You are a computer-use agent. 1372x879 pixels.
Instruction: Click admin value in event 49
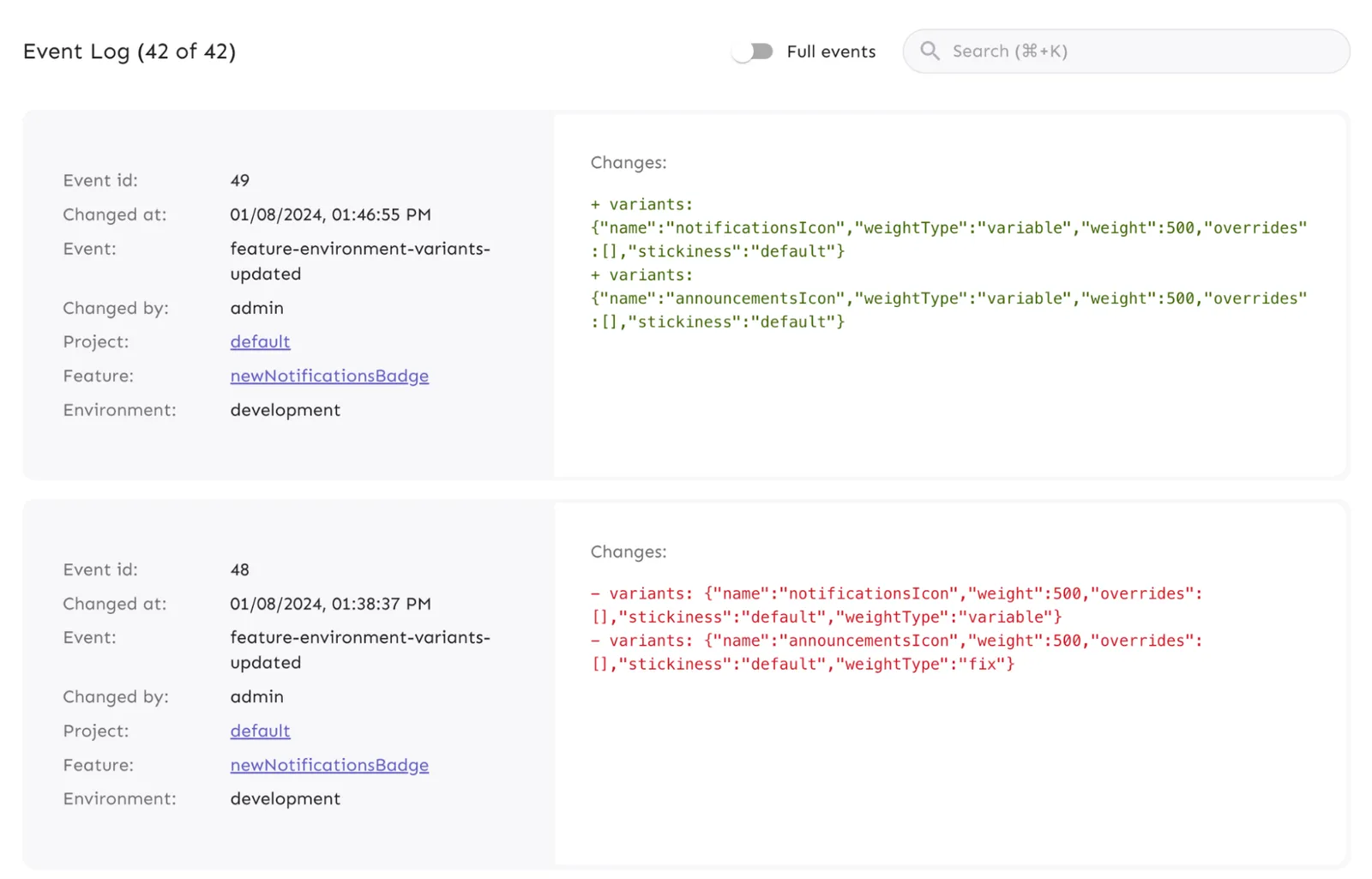(256, 308)
